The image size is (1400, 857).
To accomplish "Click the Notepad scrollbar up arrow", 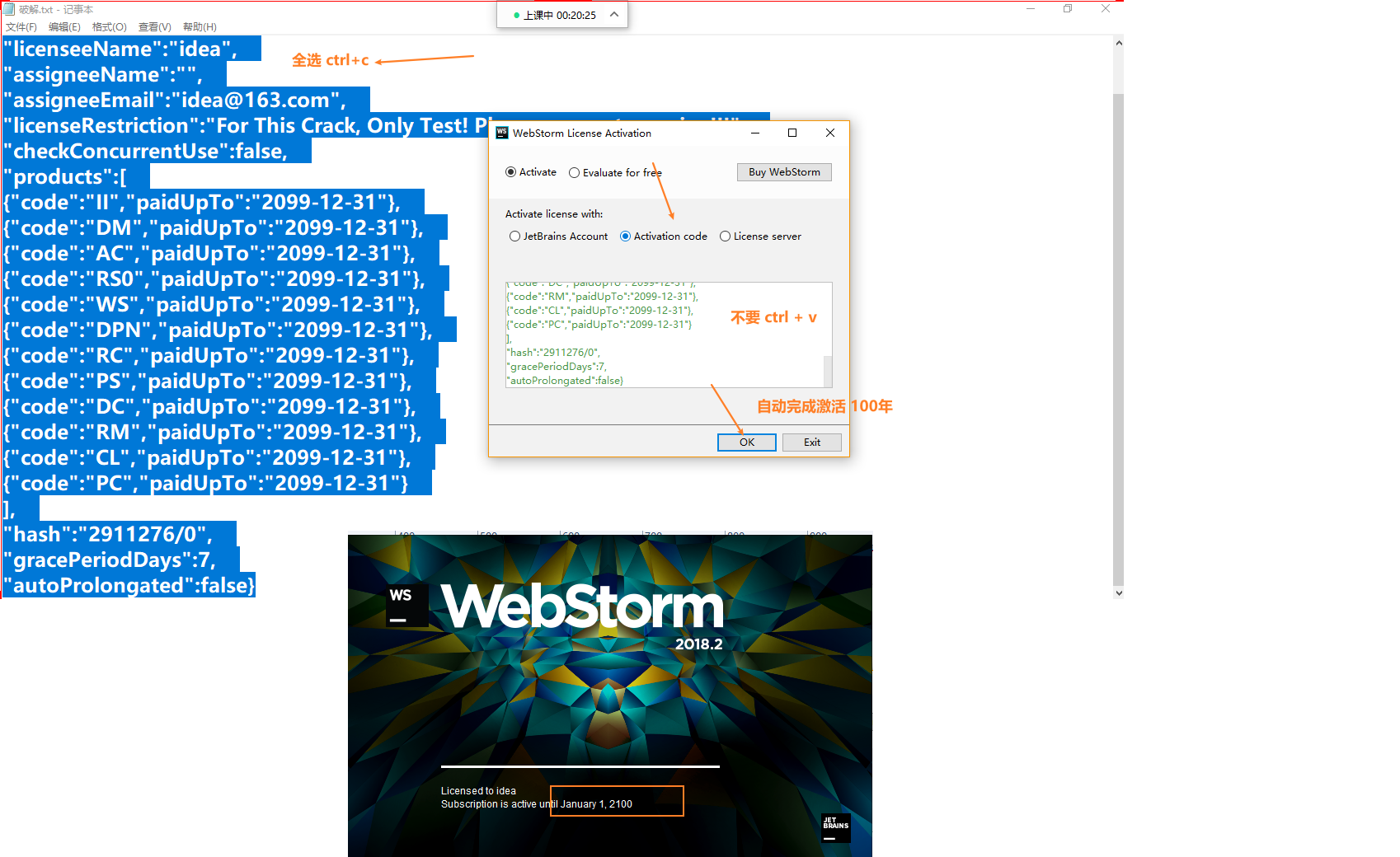I will click(1119, 43).
